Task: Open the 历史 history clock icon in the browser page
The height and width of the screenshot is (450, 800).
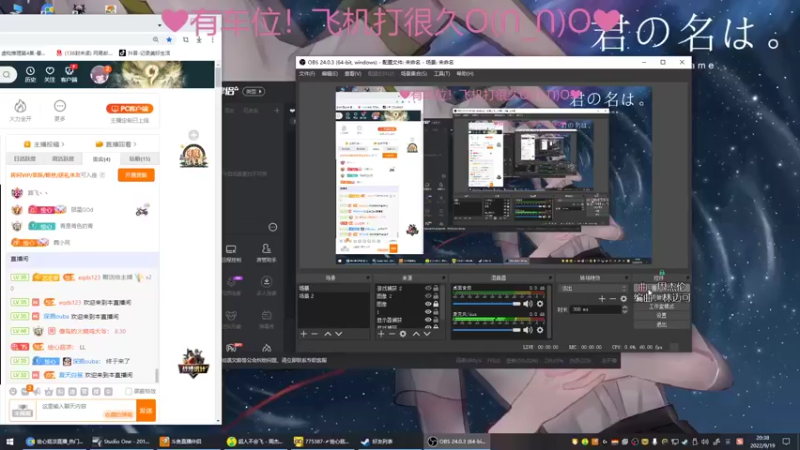Action: point(30,74)
